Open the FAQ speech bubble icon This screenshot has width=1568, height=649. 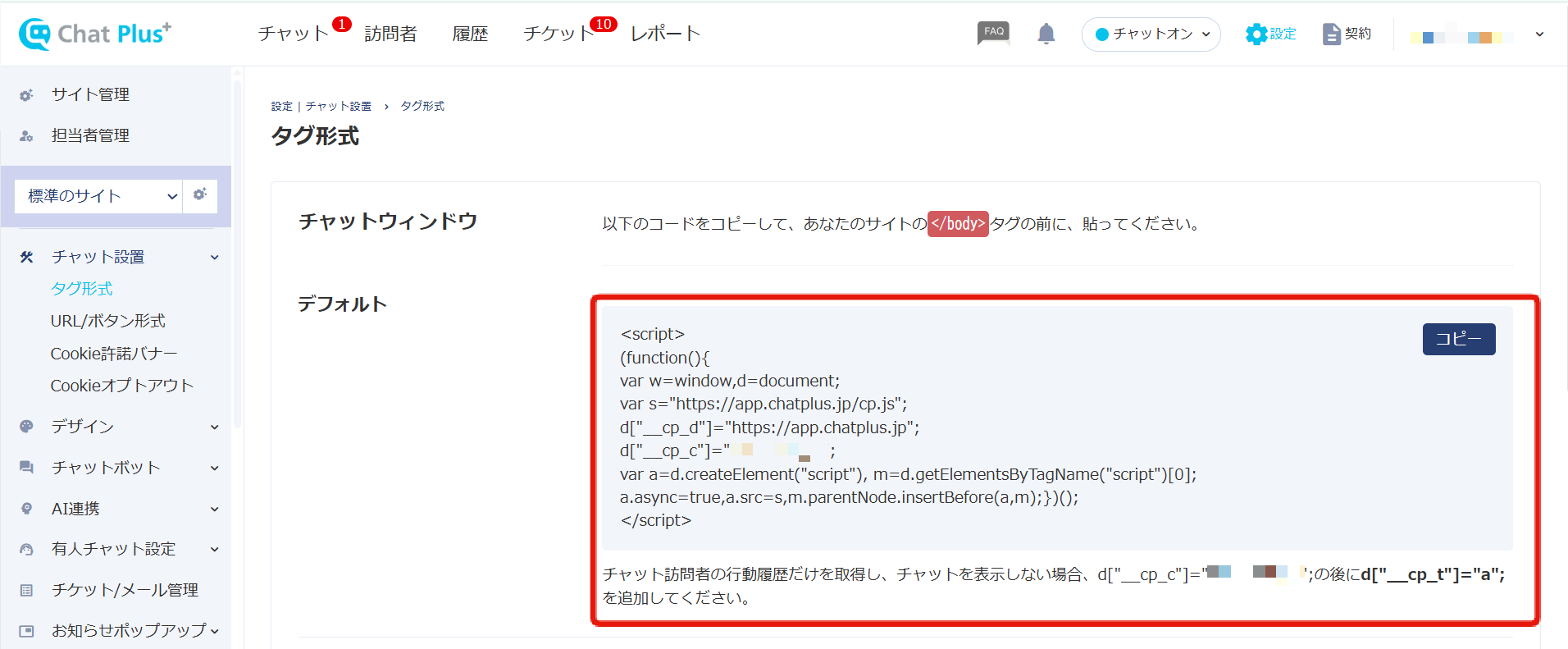[x=993, y=33]
